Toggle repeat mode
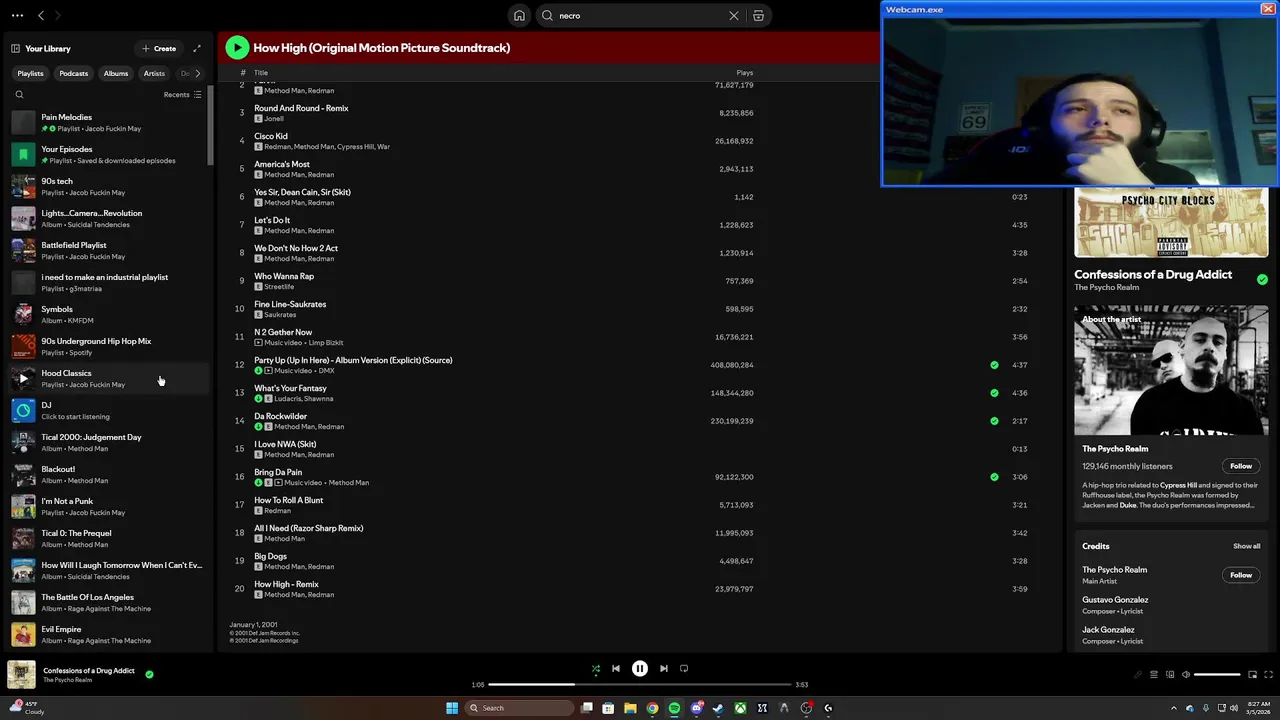The width and height of the screenshot is (1280, 720). pyautogui.click(x=684, y=669)
